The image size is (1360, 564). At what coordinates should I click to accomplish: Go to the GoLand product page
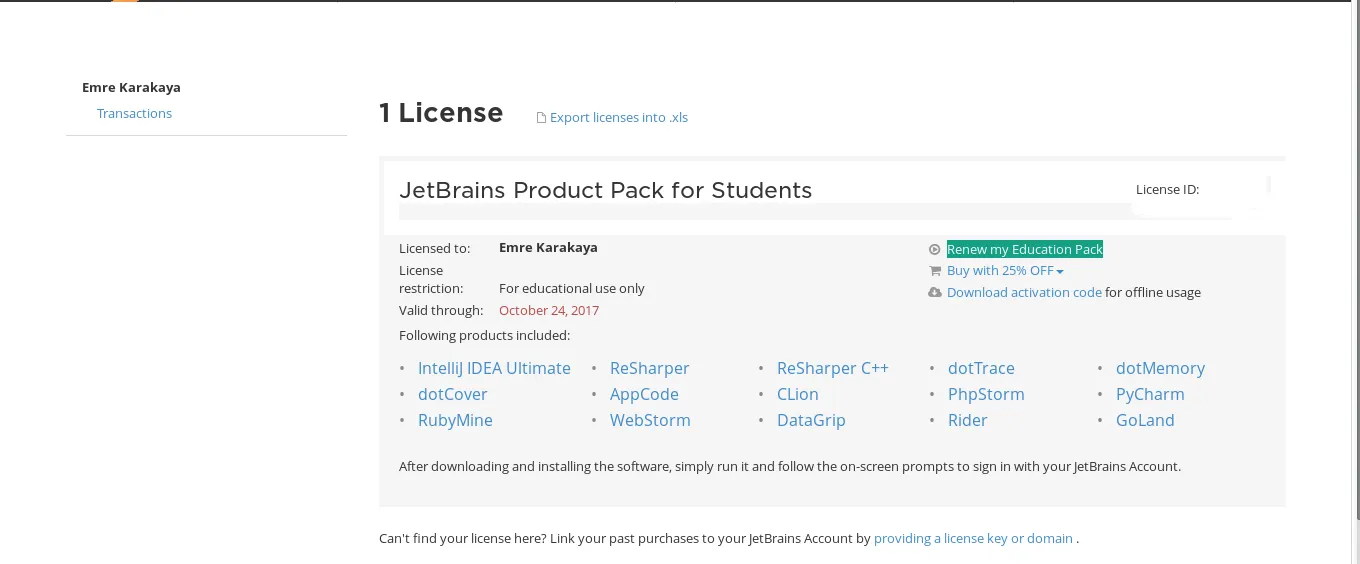click(1145, 421)
